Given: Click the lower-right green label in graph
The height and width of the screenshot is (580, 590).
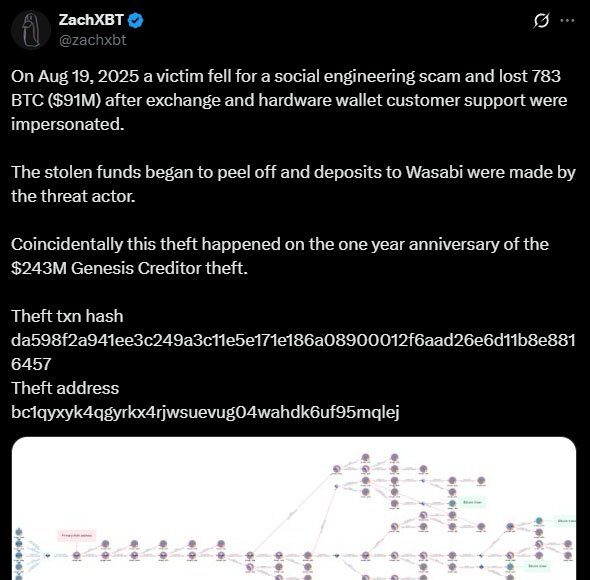Looking at the screenshot, I should click(x=538, y=566).
